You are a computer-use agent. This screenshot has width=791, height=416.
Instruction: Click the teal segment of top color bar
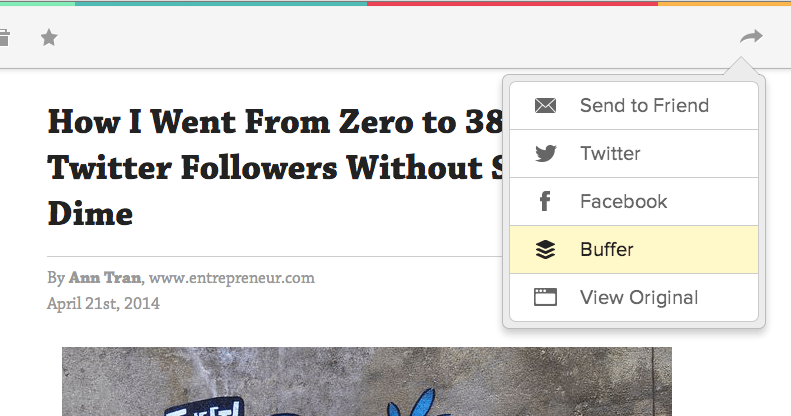pos(221,3)
